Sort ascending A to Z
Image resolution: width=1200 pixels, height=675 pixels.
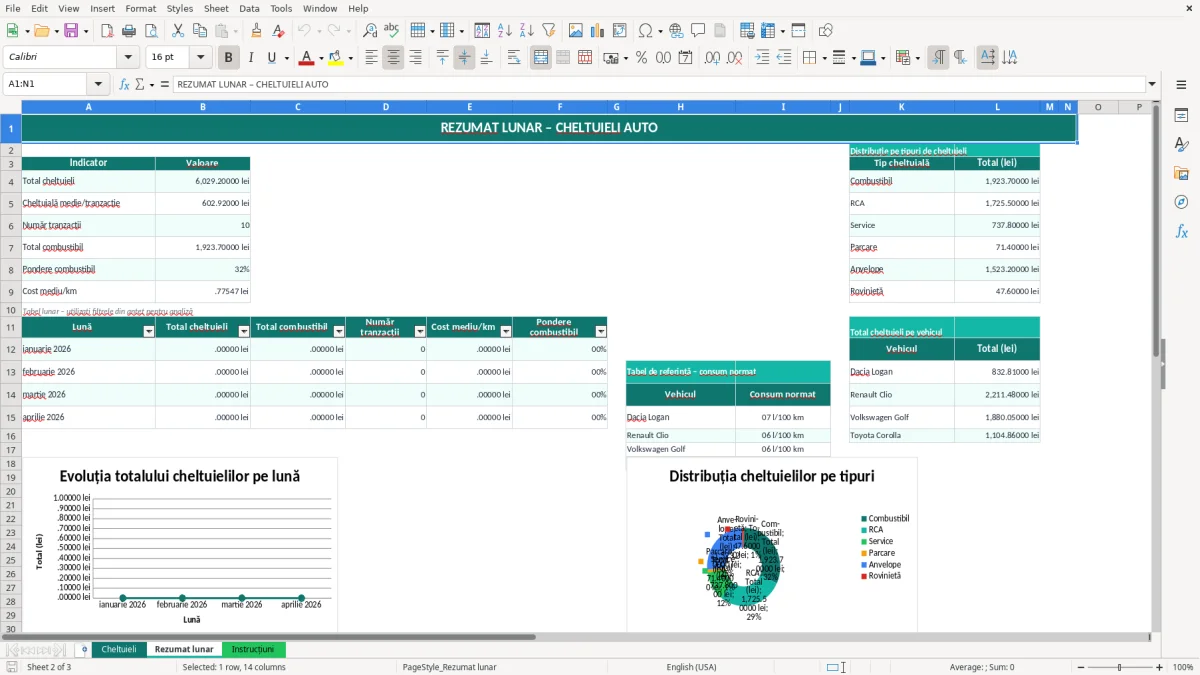[x=504, y=31]
